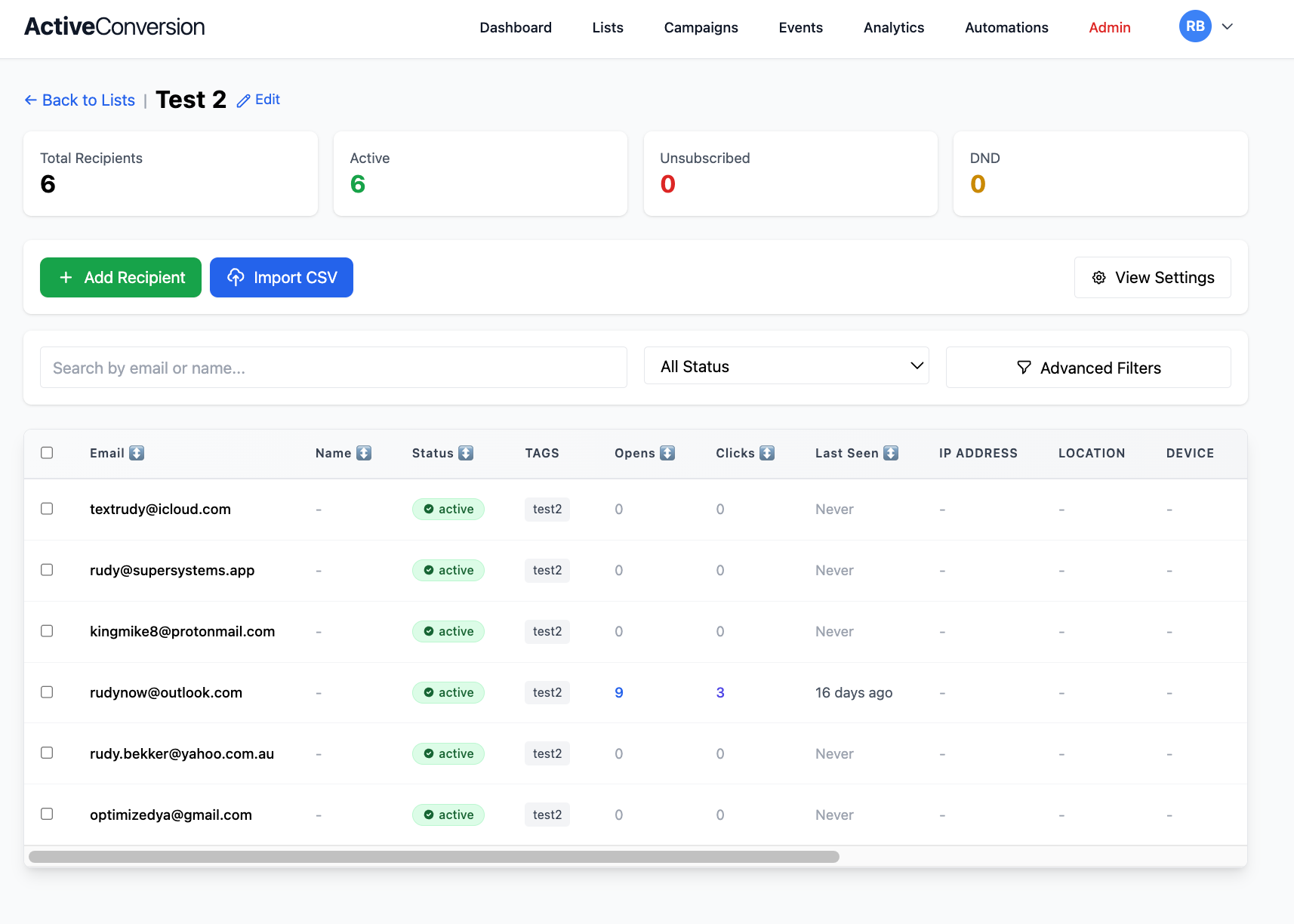Sort by Clicks column icon
The width and height of the screenshot is (1294, 924).
point(767,453)
